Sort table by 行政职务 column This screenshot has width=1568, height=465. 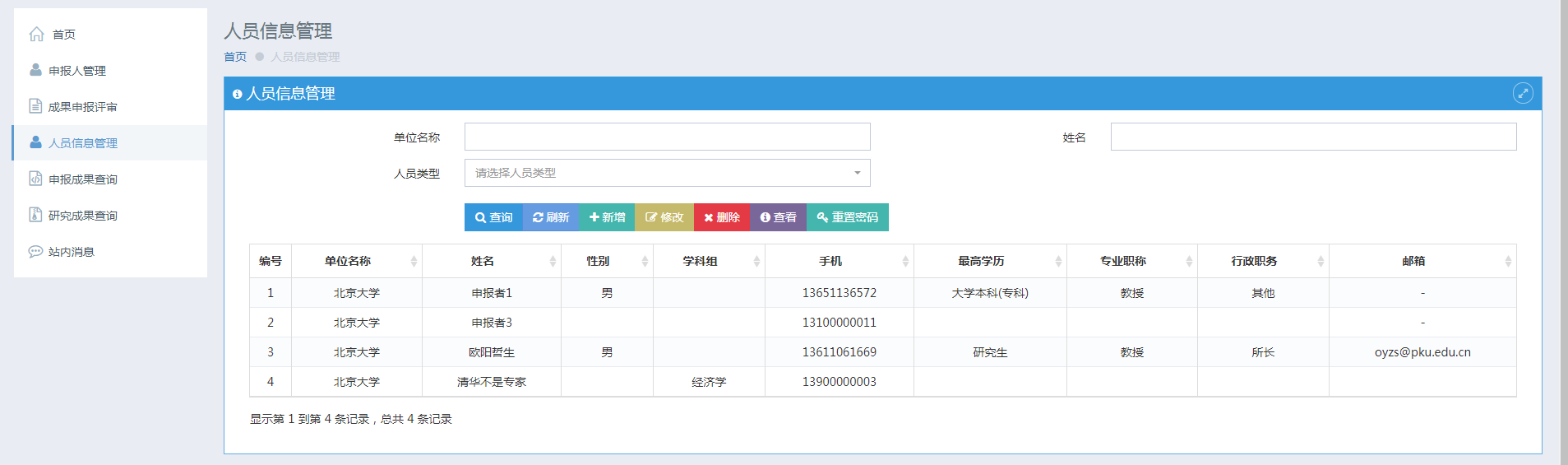(1263, 261)
